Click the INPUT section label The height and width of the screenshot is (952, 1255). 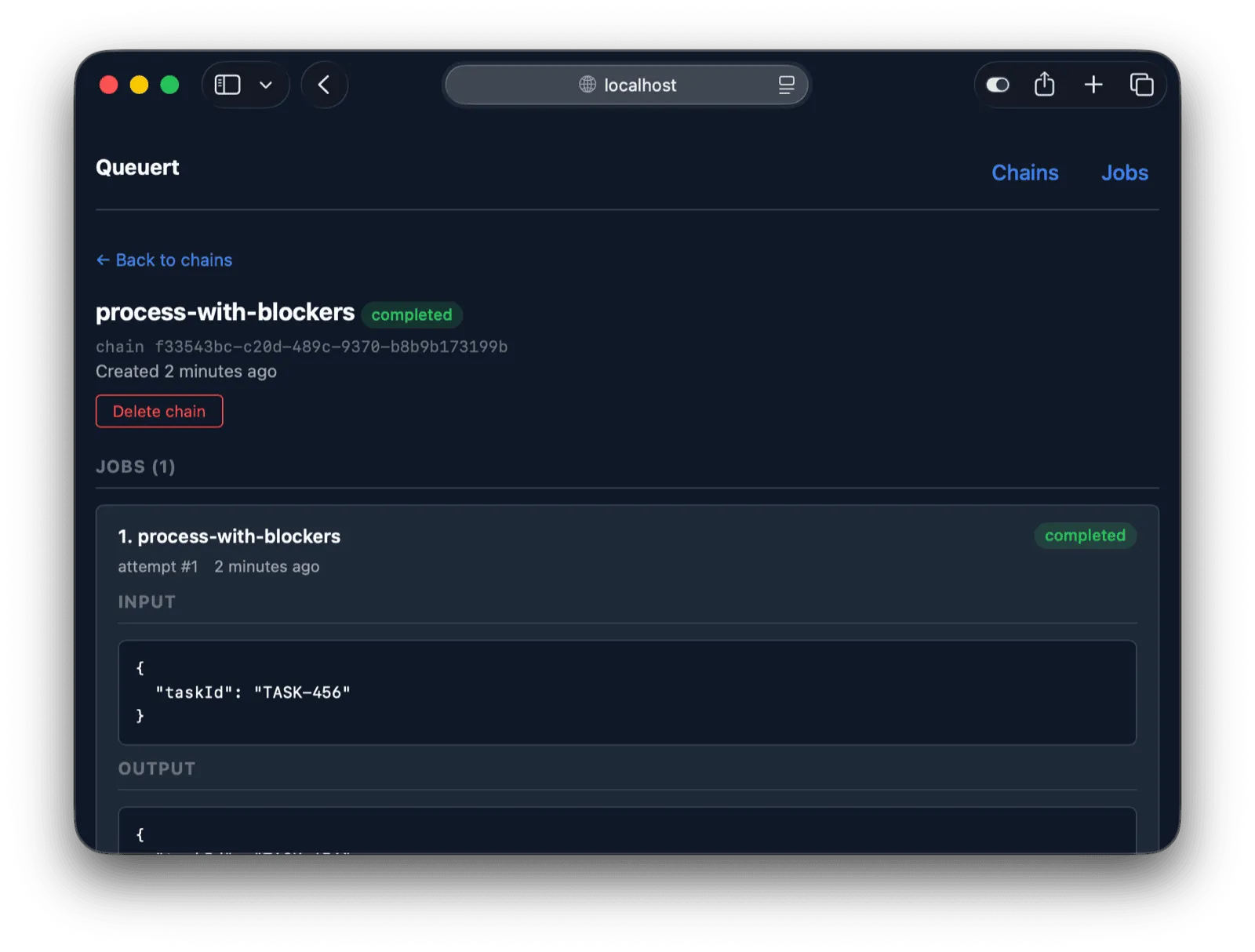pos(147,602)
